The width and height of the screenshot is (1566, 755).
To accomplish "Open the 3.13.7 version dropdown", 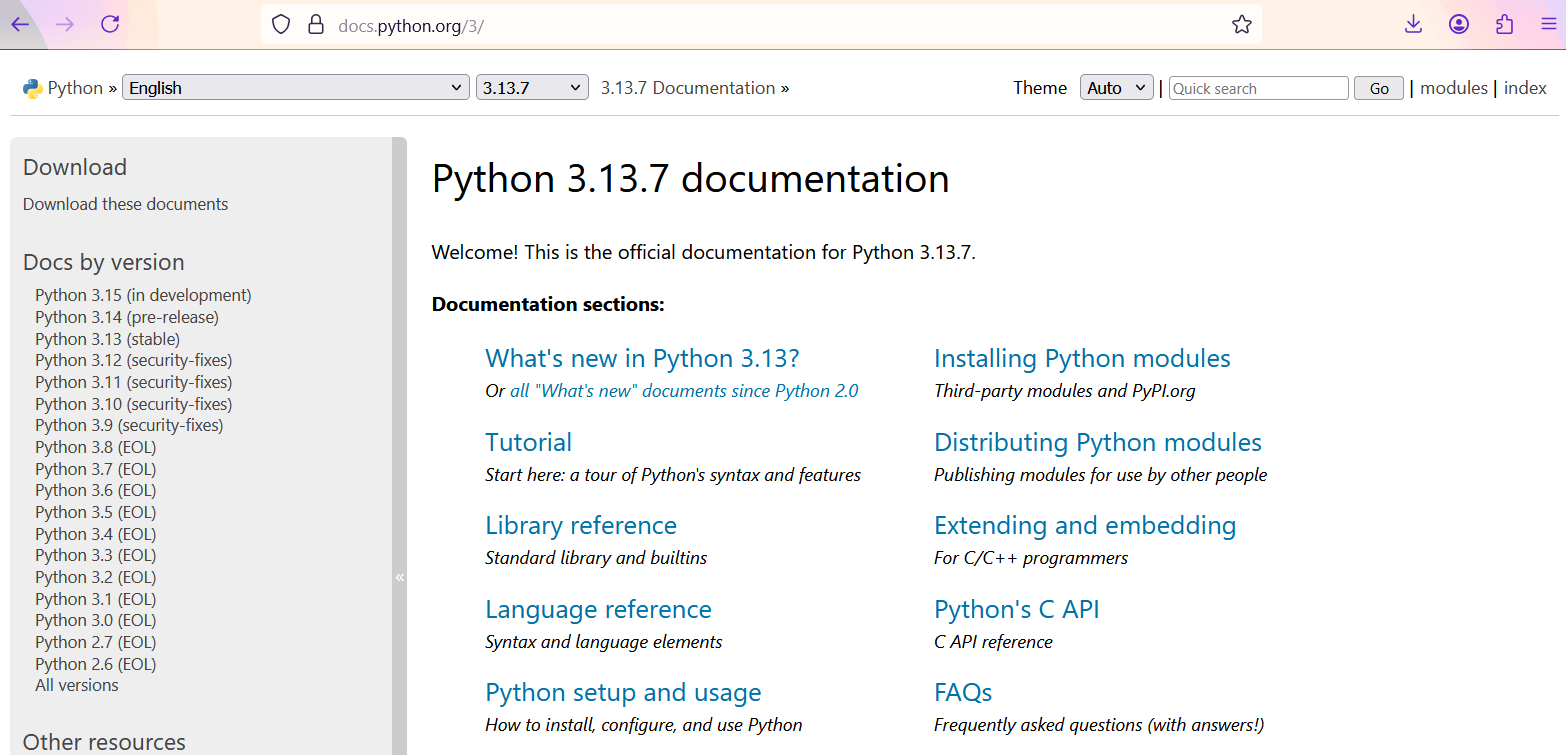I will pyautogui.click(x=533, y=88).
